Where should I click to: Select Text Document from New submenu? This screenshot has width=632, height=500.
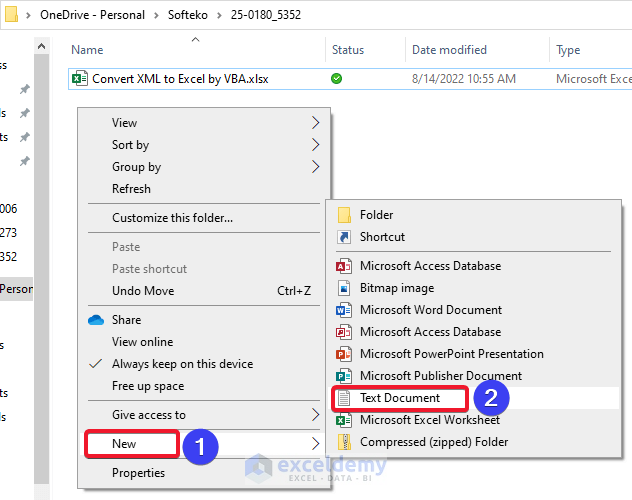pos(400,398)
